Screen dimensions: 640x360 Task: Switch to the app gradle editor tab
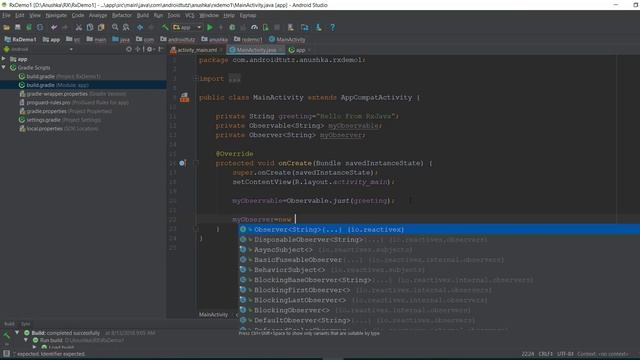tap(300, 50)
